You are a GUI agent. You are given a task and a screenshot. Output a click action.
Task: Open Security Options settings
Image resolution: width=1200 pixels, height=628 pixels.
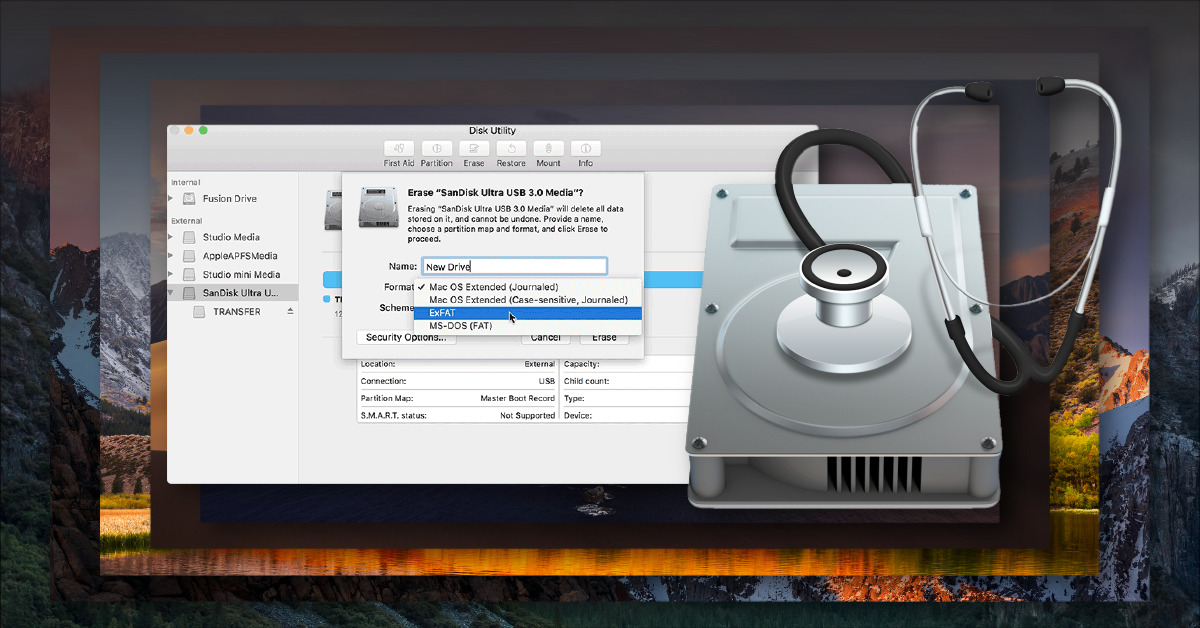pos(404,337)
